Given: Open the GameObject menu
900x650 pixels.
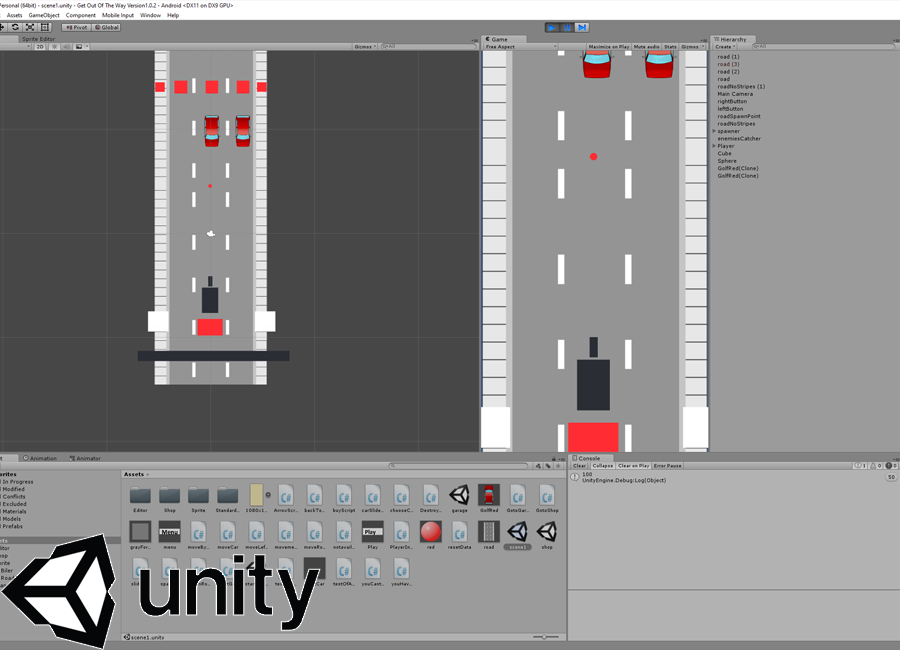Looking at the screenshot, I should pos(44,16).
